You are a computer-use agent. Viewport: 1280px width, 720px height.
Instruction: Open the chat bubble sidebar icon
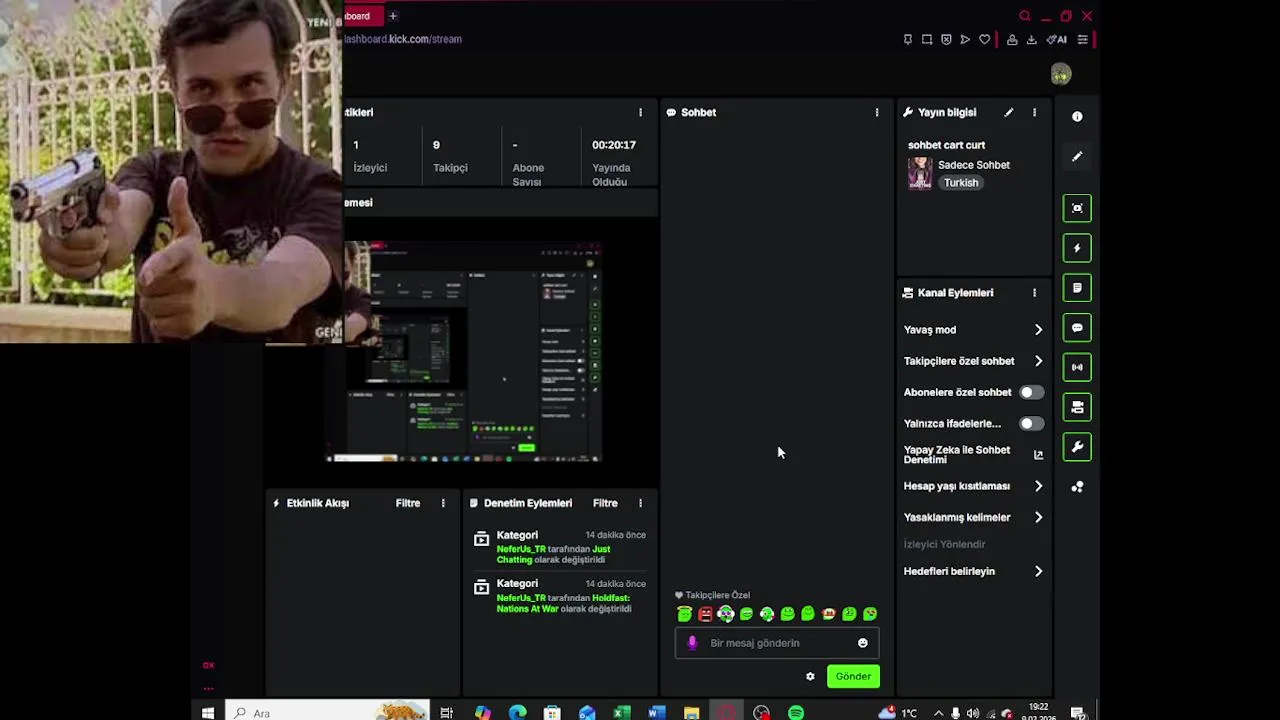click(1077, 328)
